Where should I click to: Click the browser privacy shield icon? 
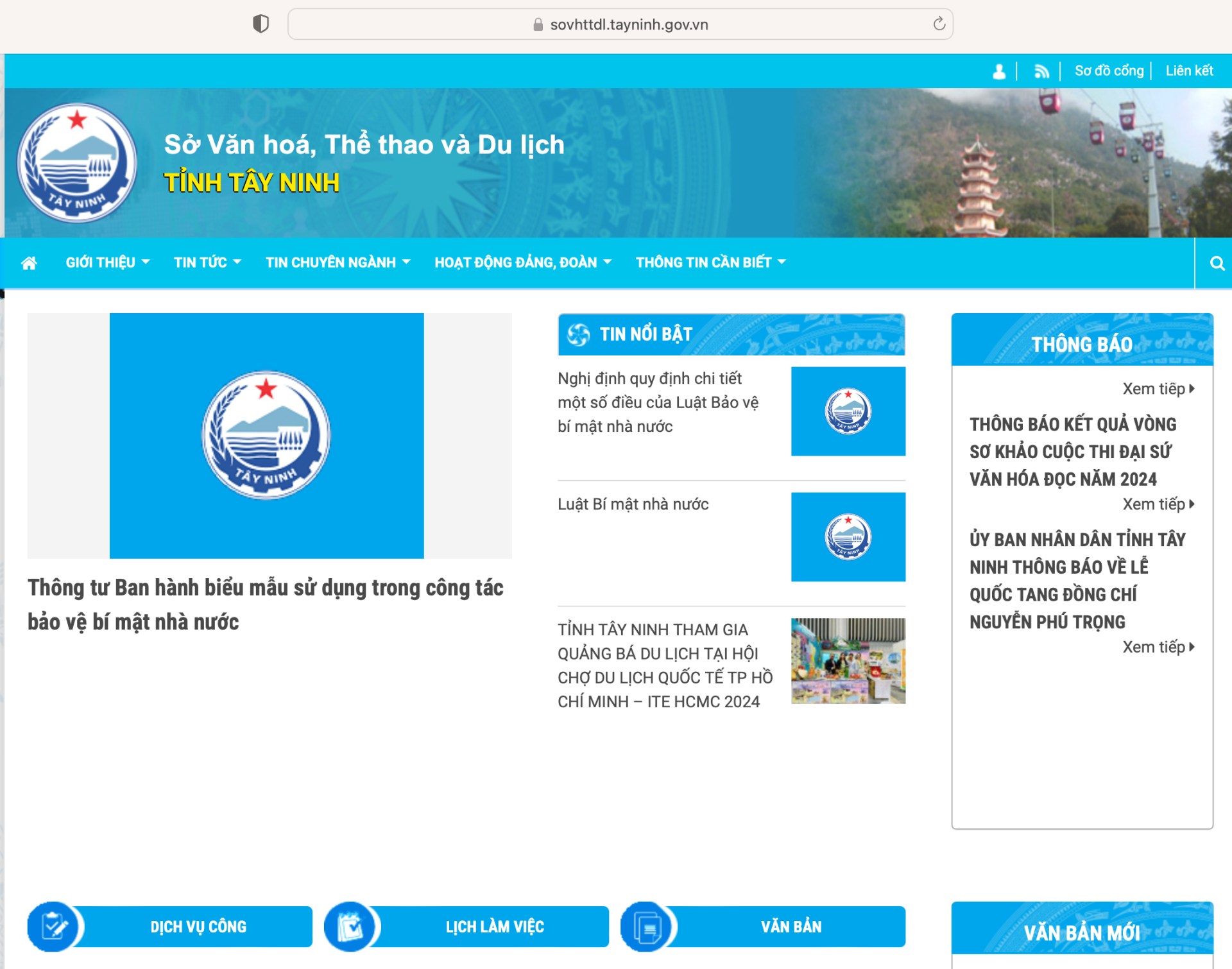[x=261, y=24]
